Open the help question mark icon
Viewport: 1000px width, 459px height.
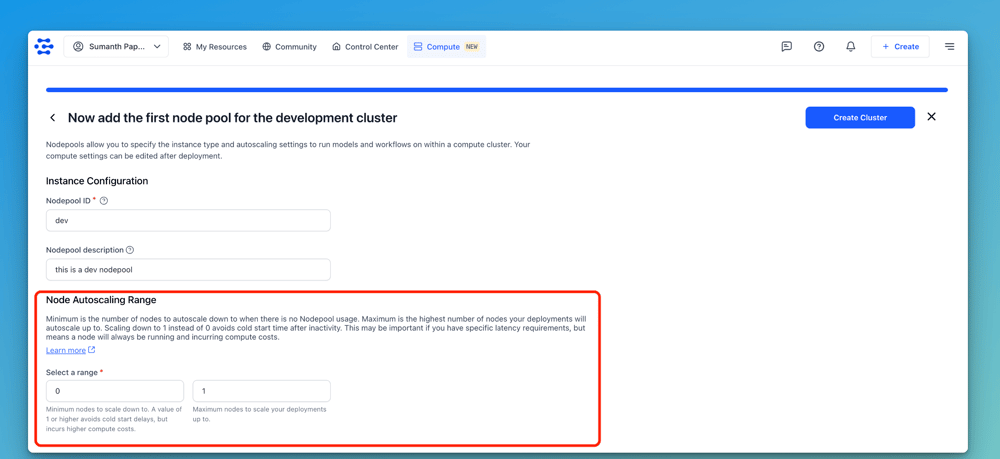(x=819, y=47)
